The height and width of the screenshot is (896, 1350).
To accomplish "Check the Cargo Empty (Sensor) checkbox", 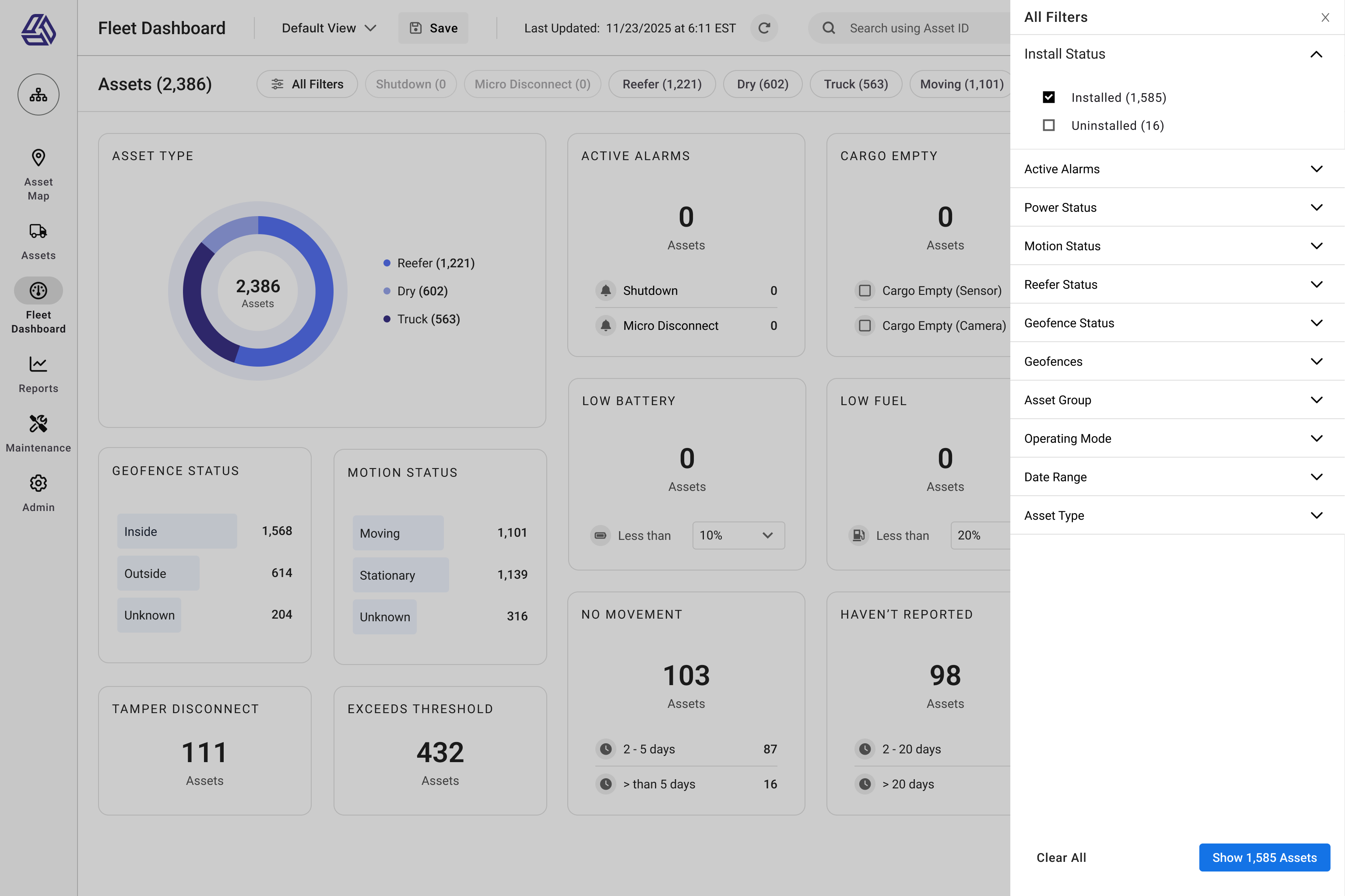I will [865, 290].
